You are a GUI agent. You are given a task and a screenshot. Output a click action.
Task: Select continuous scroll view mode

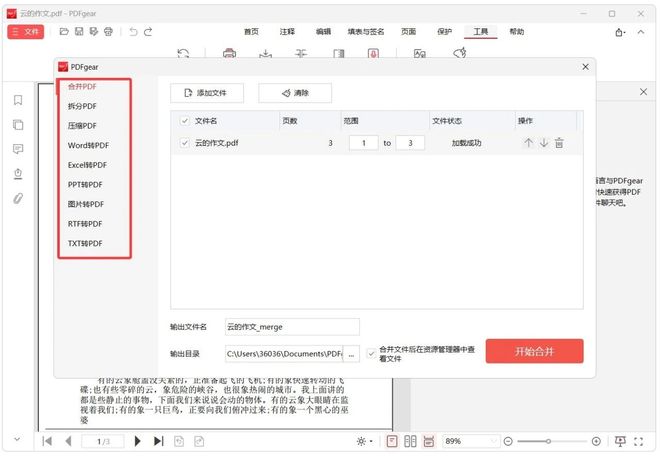click(x=428, y=441)
